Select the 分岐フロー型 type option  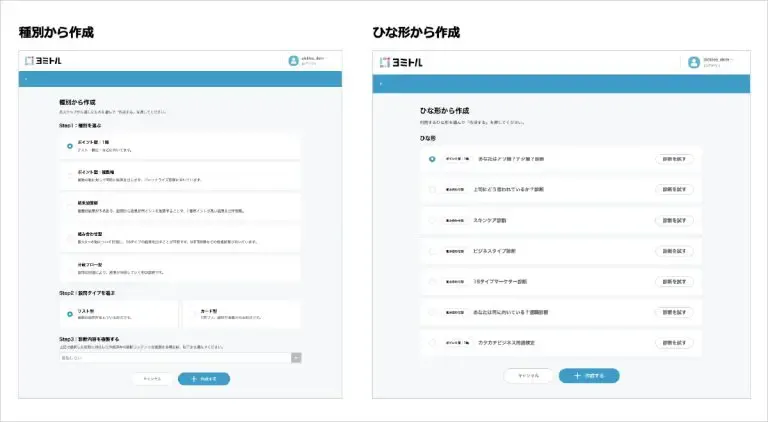[x=180, y=268]
